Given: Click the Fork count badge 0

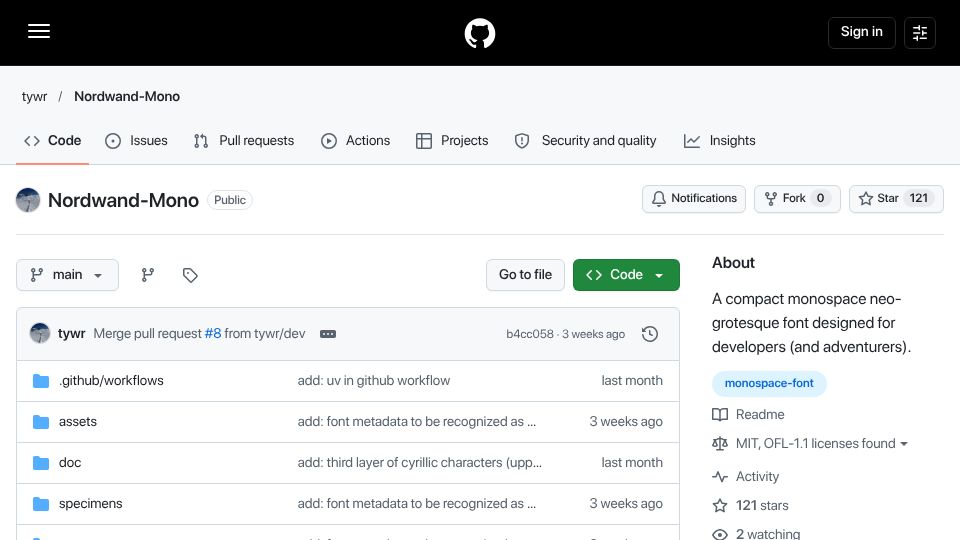Looking at the screenshot, I should coord(820,198).
